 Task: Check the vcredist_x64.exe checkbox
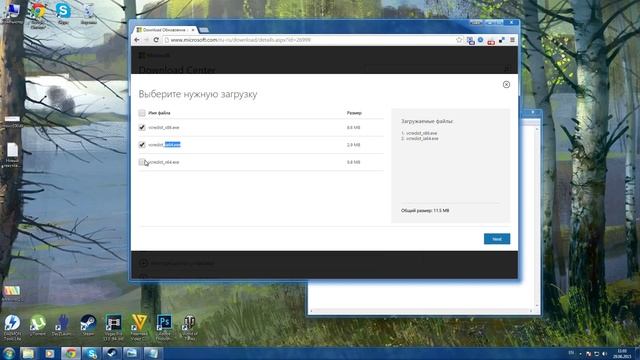[142, 162]
